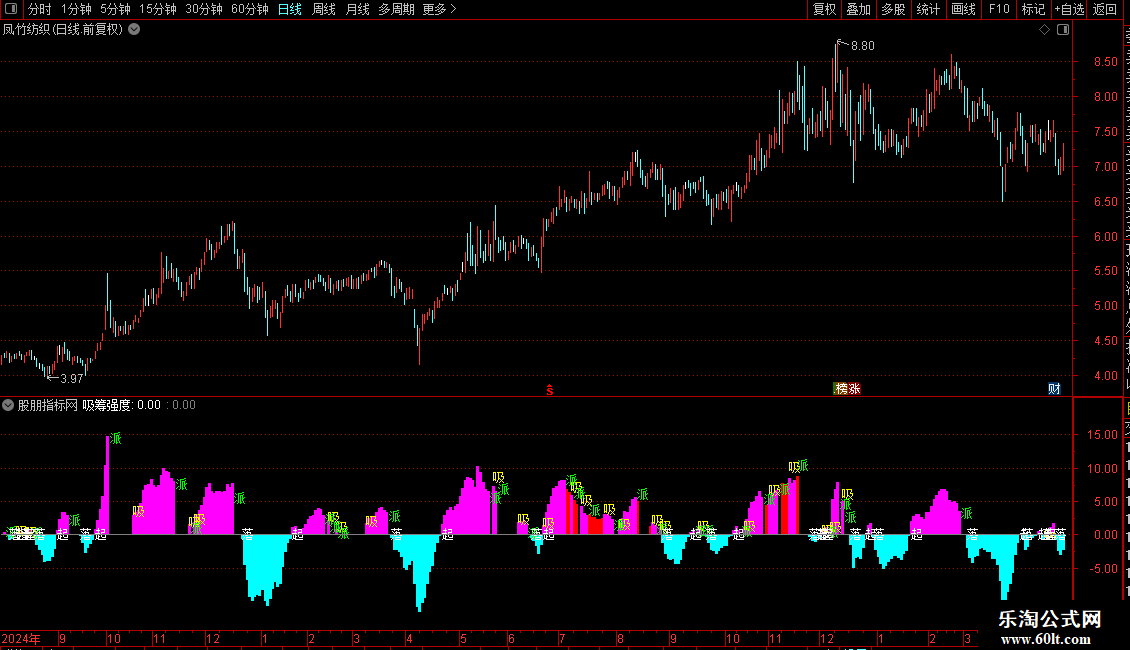Viewport: 1130px width, 650px height.
Task: Click the 吸筹强度 indicator value label
Action: pos(121,405)
